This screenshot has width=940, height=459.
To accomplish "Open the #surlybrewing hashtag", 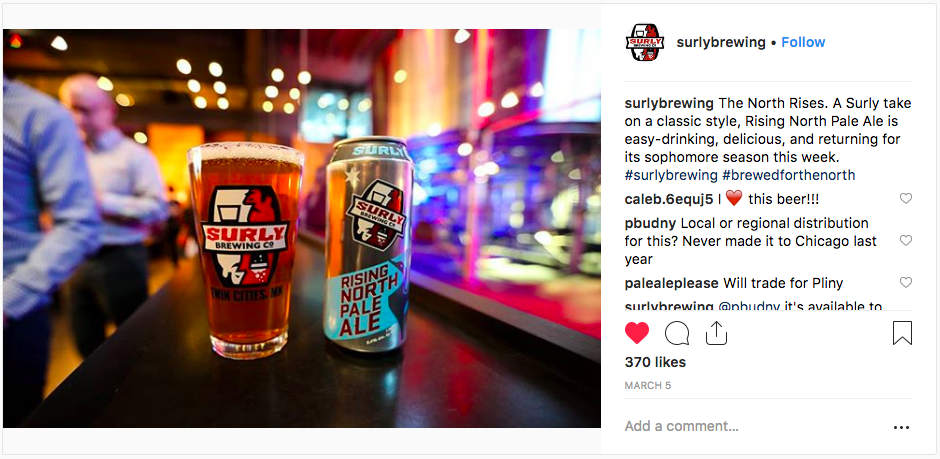I will [x=671, y=176].
